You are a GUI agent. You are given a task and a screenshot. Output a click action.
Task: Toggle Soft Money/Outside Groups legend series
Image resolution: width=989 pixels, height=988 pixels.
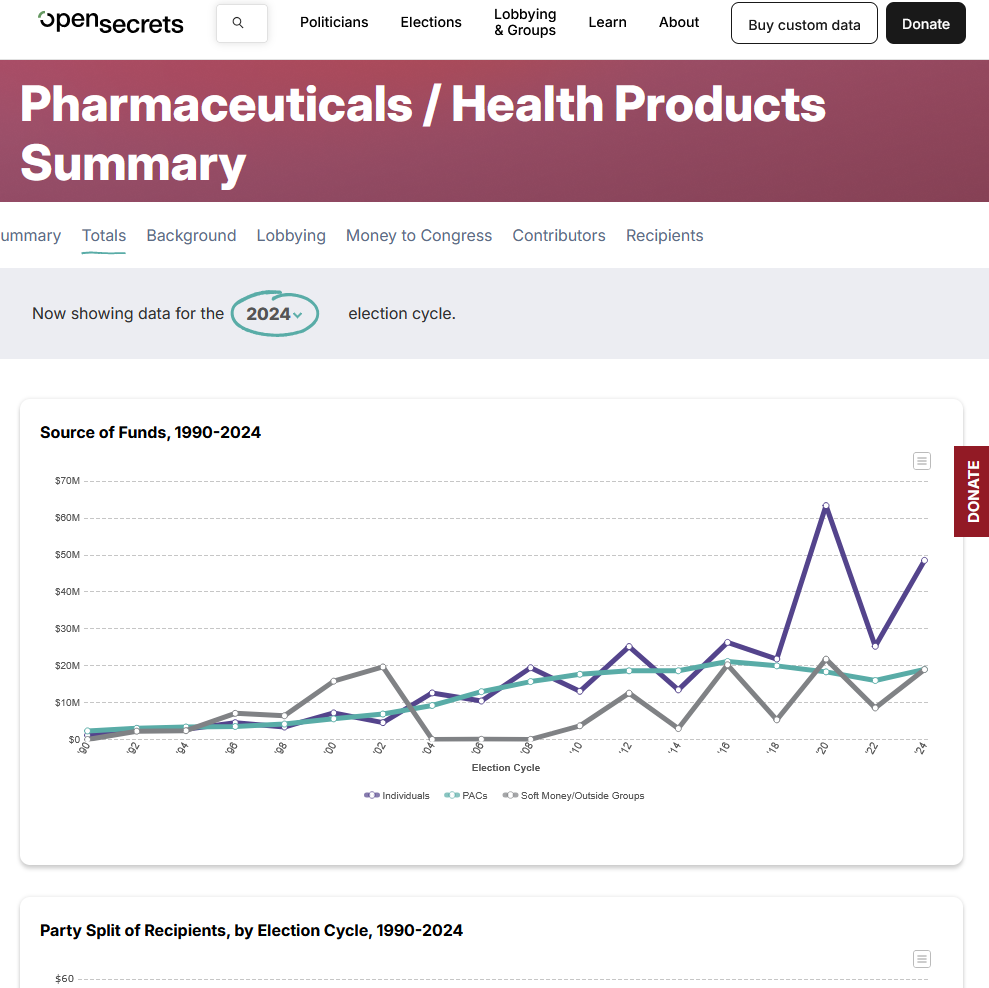tap(573, 796)
